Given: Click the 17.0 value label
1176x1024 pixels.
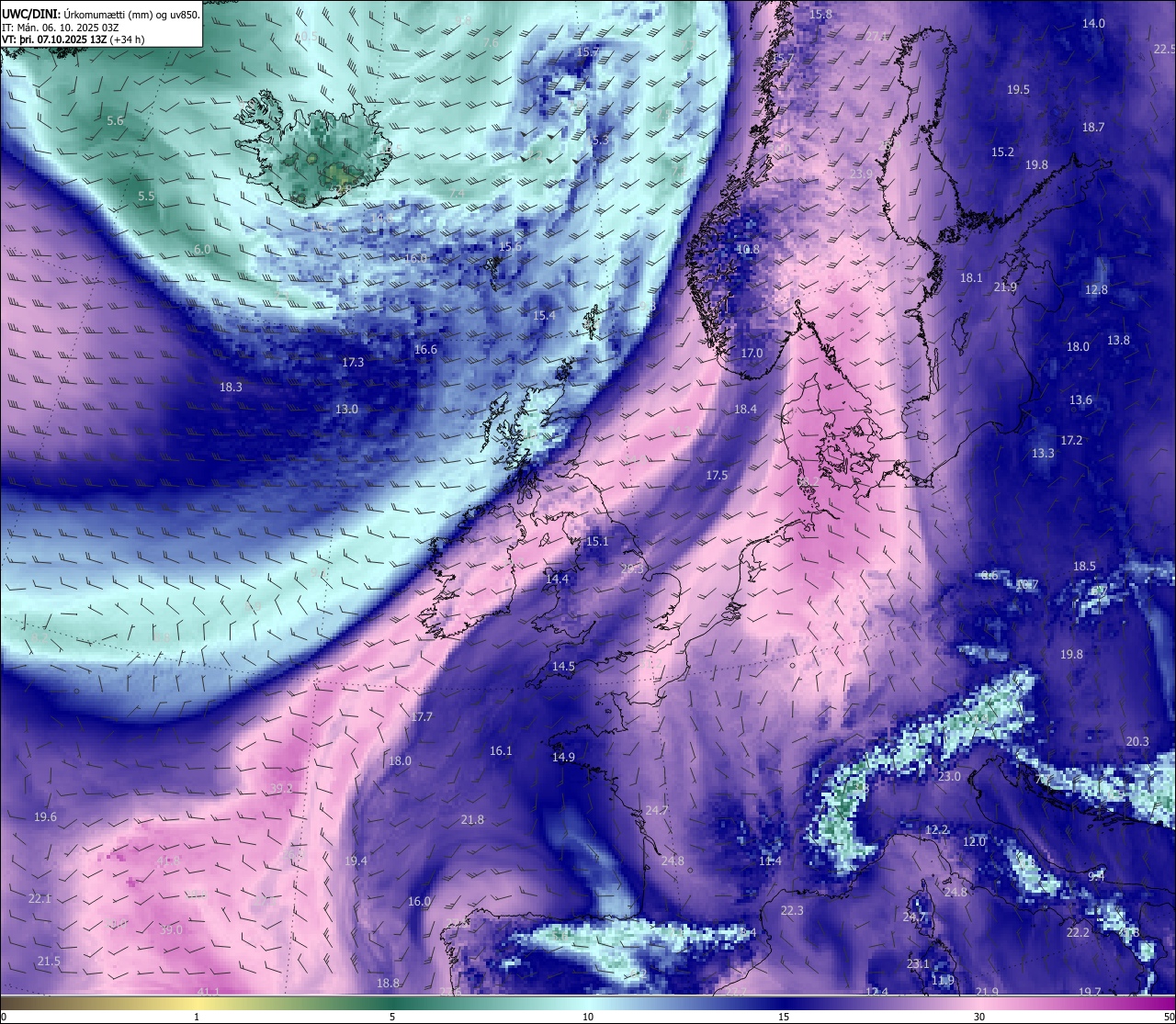Looking at the screenshot, I should point(752,353).
